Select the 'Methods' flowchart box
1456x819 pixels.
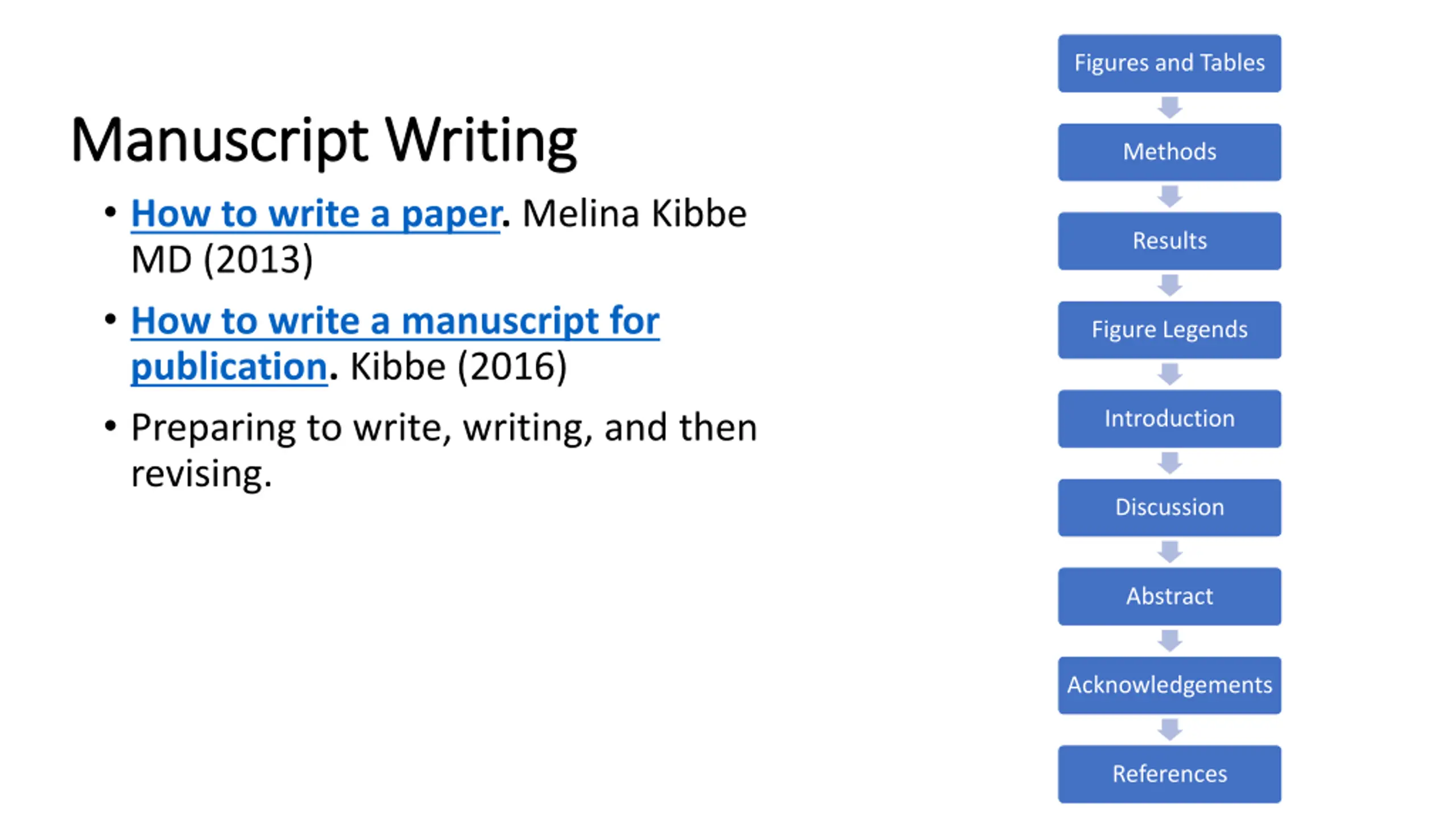click(x=1169, y=152)
